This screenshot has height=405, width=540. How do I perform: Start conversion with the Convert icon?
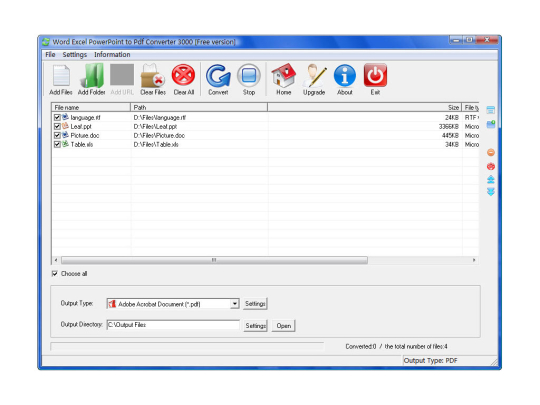click(x=218, y=75)
